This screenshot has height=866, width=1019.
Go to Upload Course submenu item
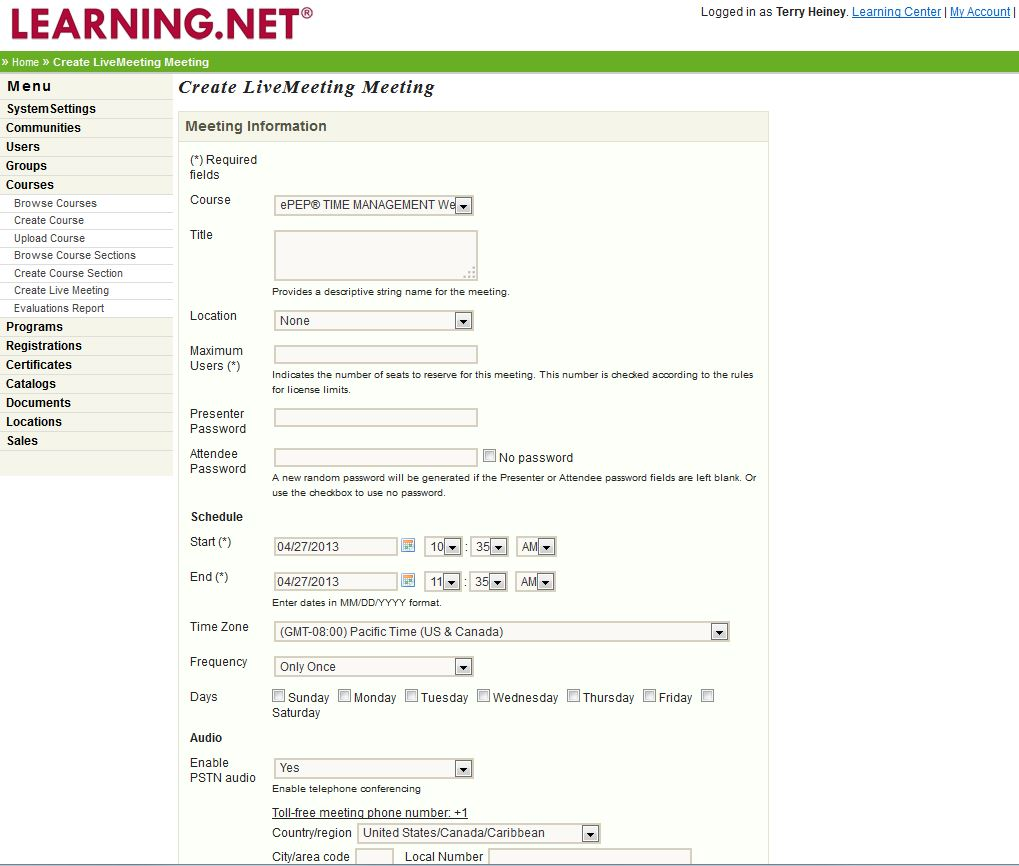(x=49, y=238)
